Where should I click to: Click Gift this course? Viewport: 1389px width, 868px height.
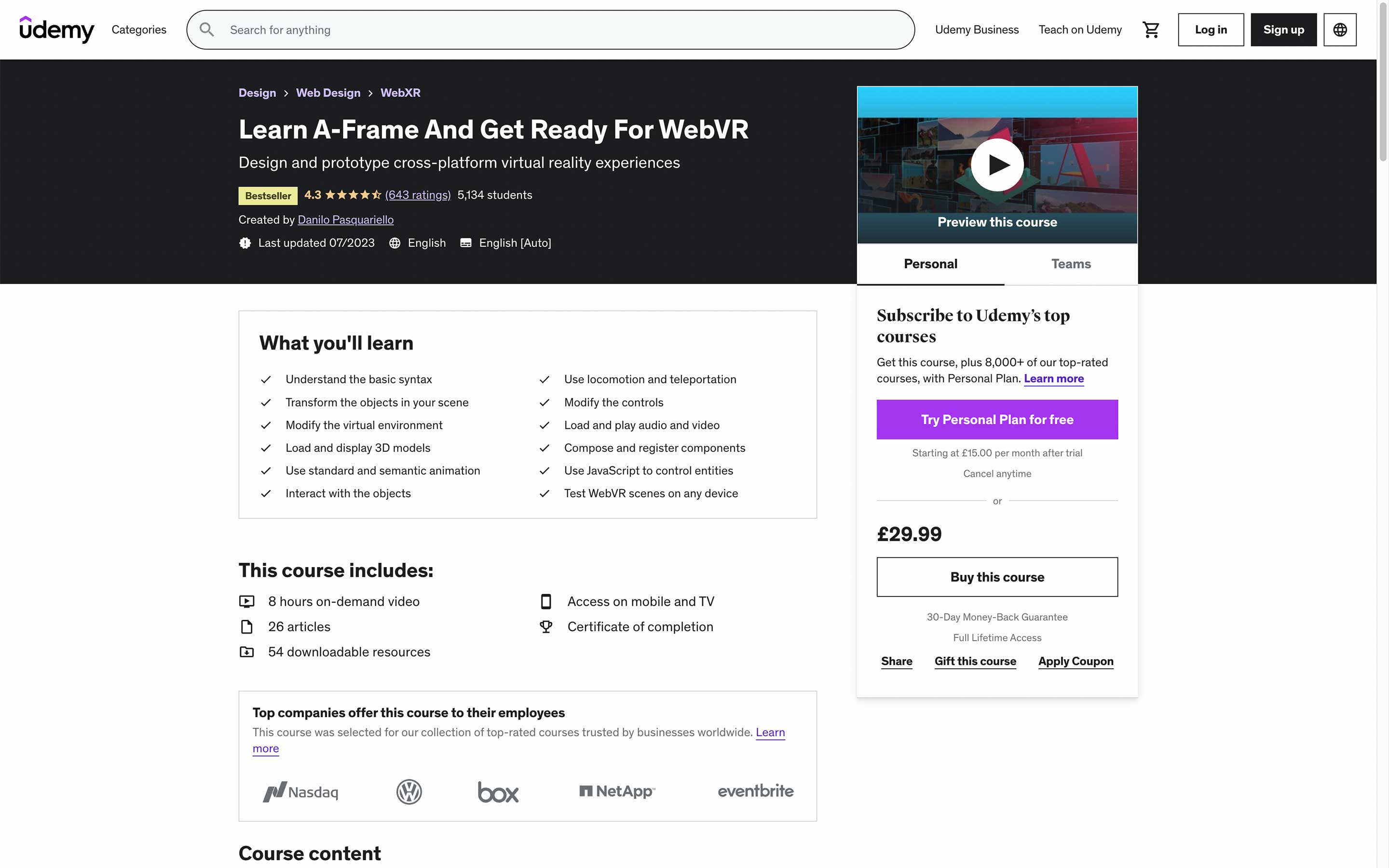coord(975,661)
